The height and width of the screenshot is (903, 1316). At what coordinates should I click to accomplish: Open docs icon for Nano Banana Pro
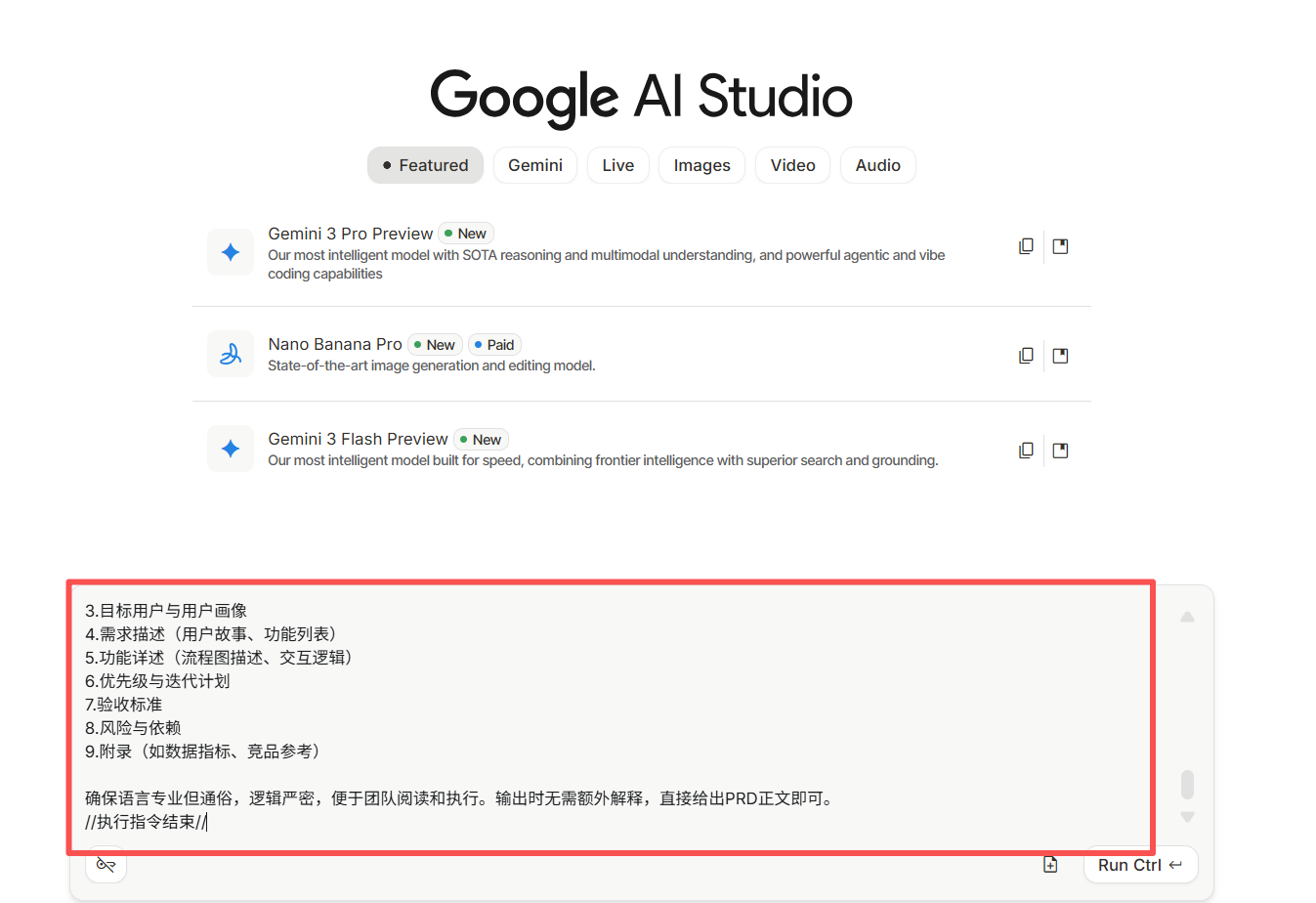tap(1060, 356)
